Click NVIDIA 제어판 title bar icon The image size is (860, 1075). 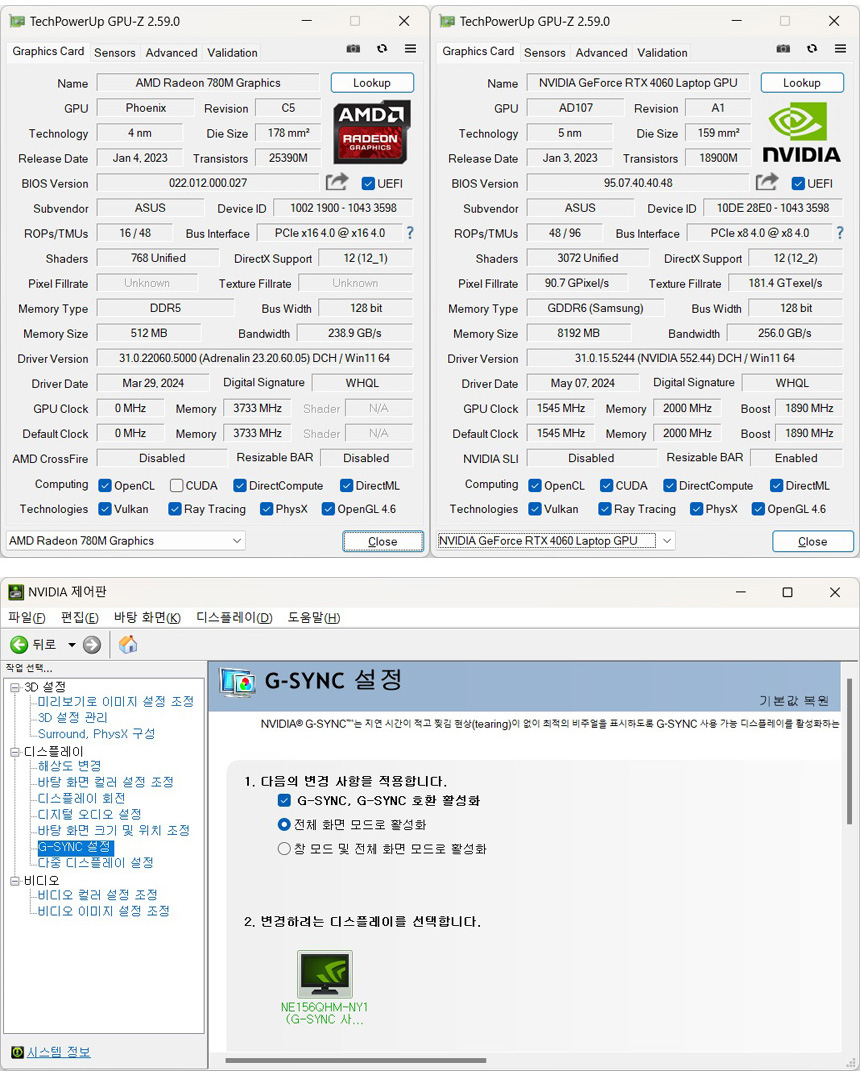click(16, 592)
